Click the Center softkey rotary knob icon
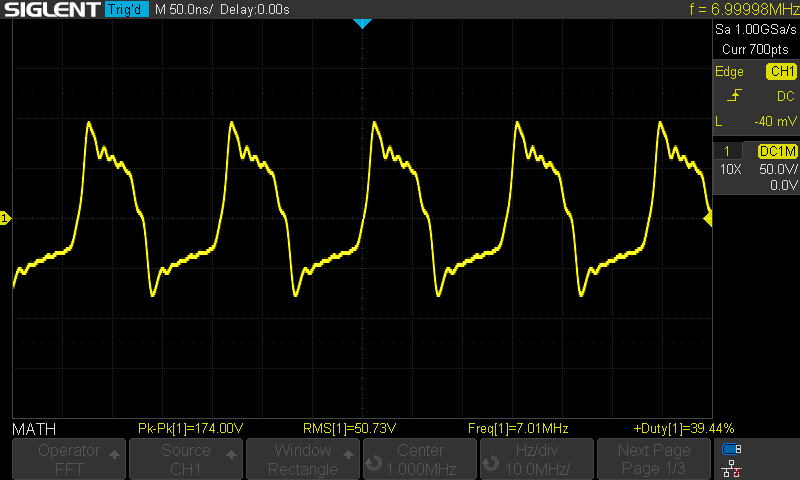 click(x=373, y=463)
